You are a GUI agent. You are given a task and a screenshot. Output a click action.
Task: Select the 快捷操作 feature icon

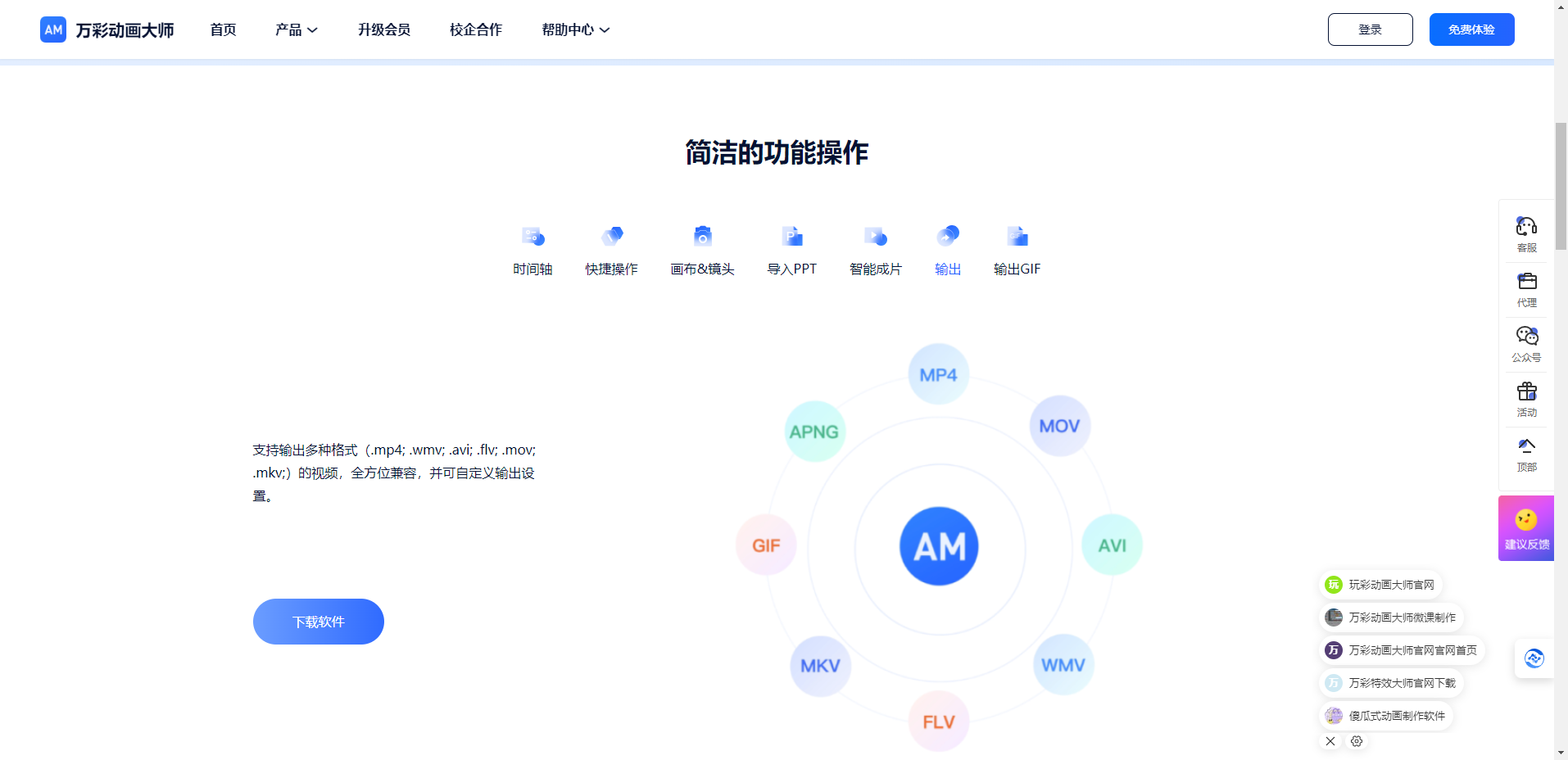(x=611, y=247)
